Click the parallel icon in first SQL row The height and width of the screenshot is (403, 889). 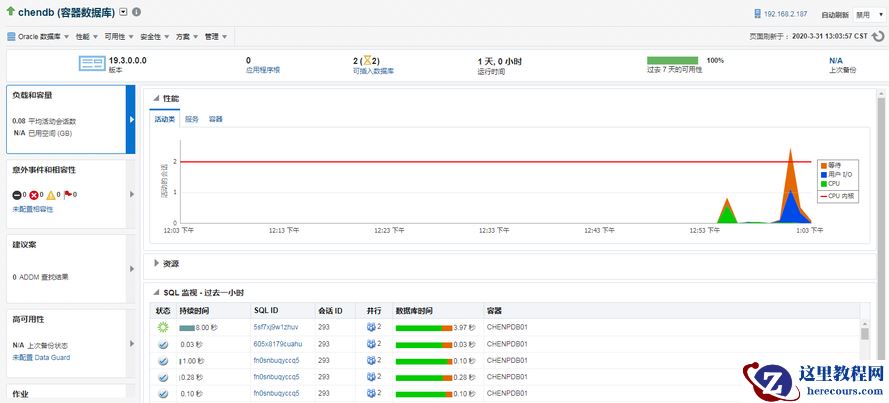(x=372, y=327)
